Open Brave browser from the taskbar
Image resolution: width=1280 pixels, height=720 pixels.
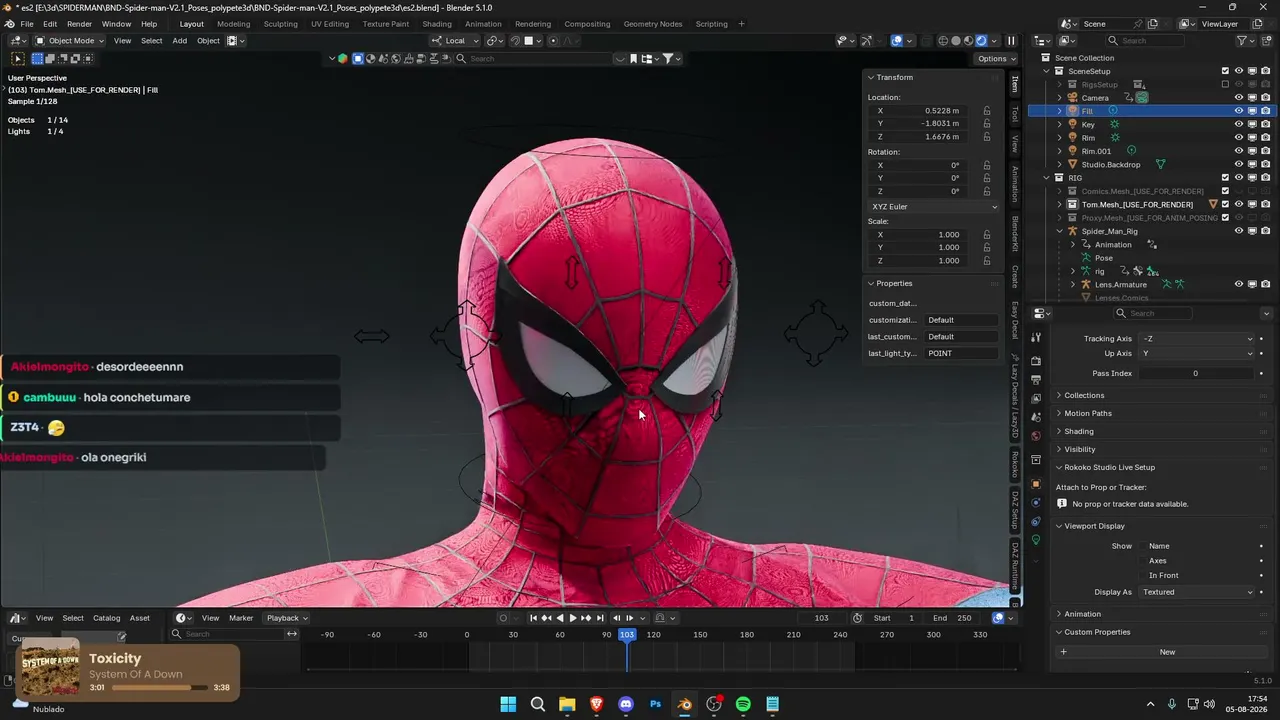pos(597,704)
